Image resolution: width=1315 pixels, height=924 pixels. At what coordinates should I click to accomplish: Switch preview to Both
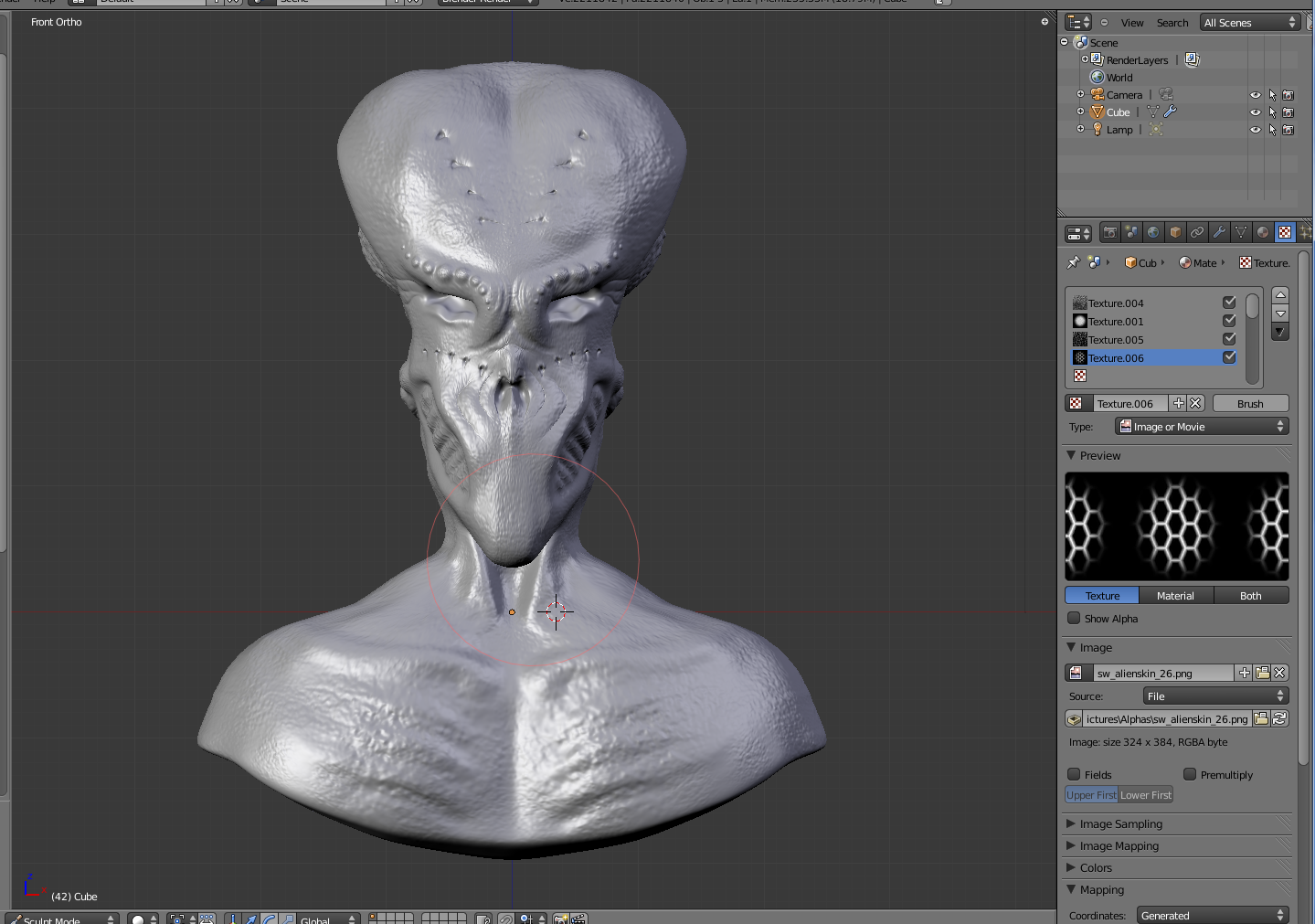coord(1251,595)
